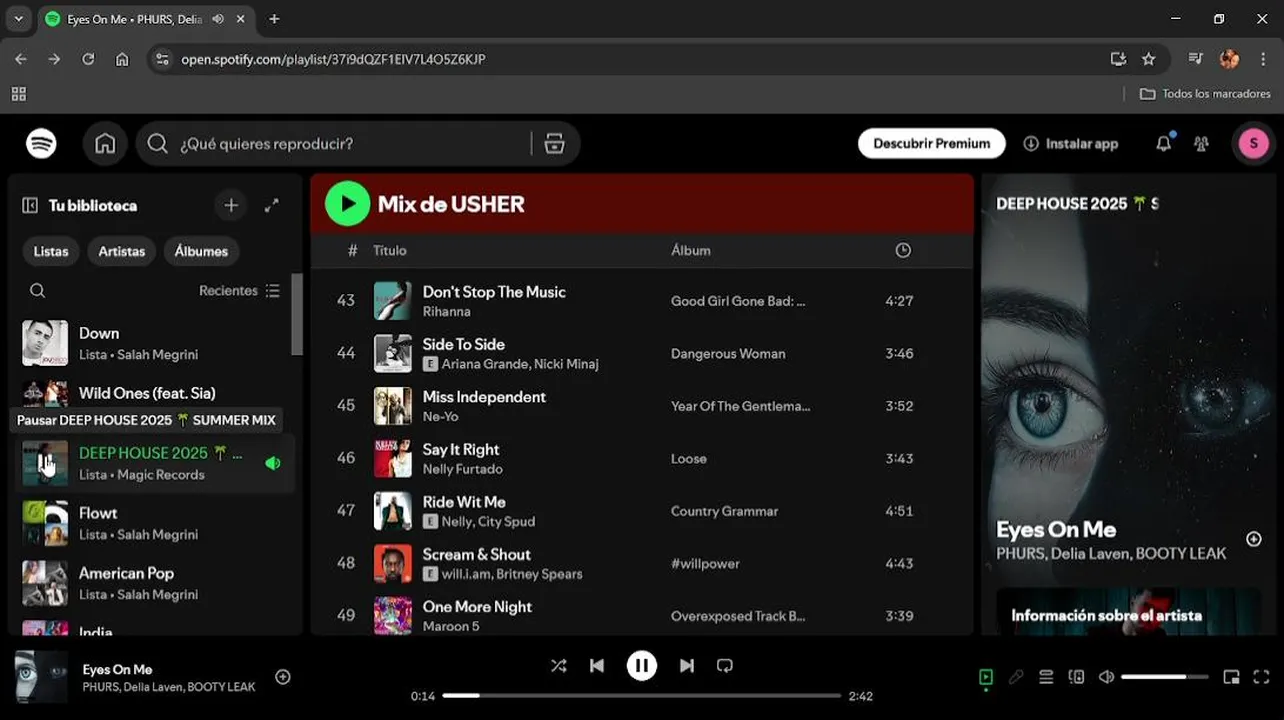Click Descubrir Premium button
1284x720 pixels.
pos(931,144)
